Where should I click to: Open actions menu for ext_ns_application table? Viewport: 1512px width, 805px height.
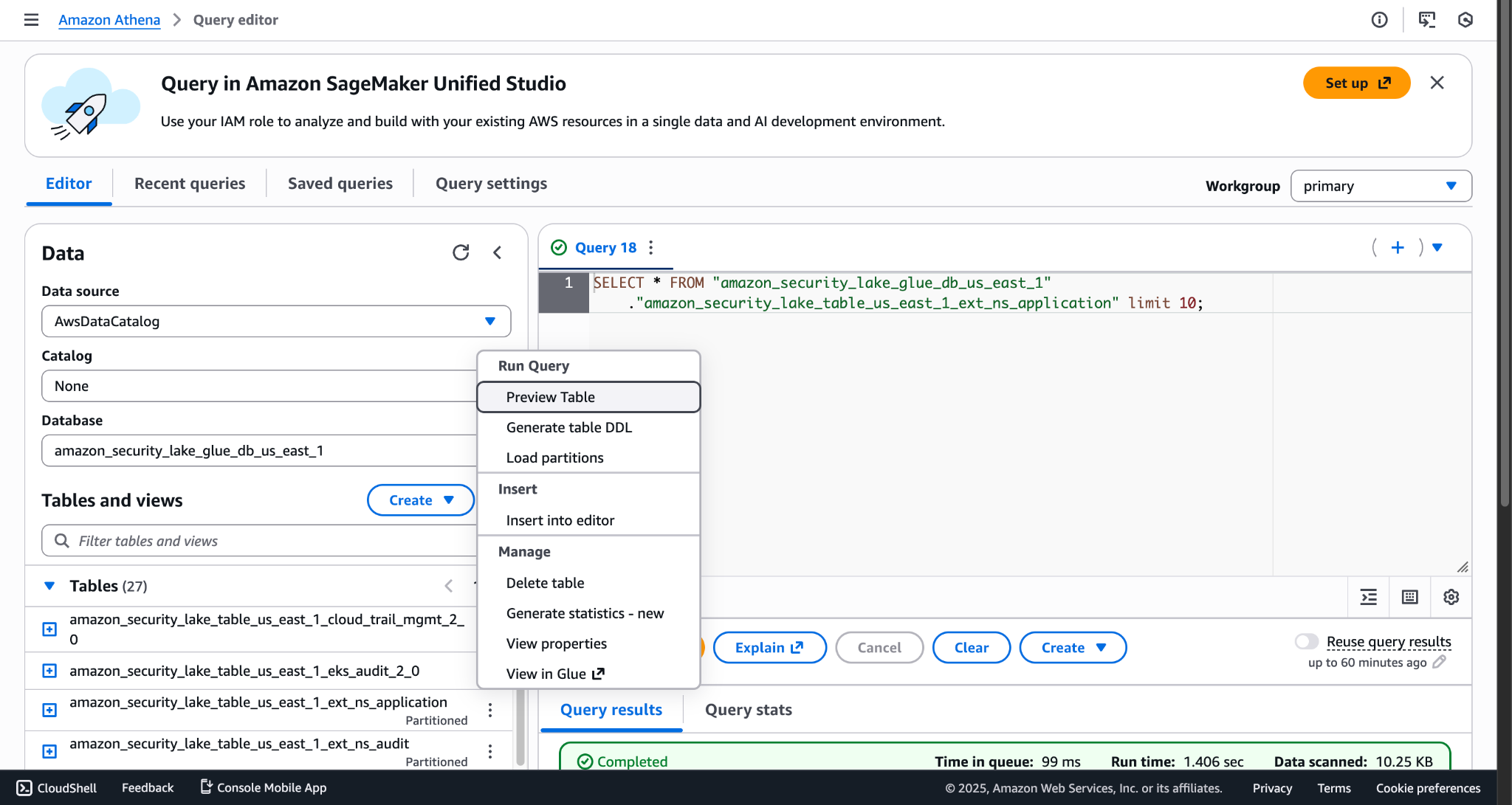[x=490, y=710]
